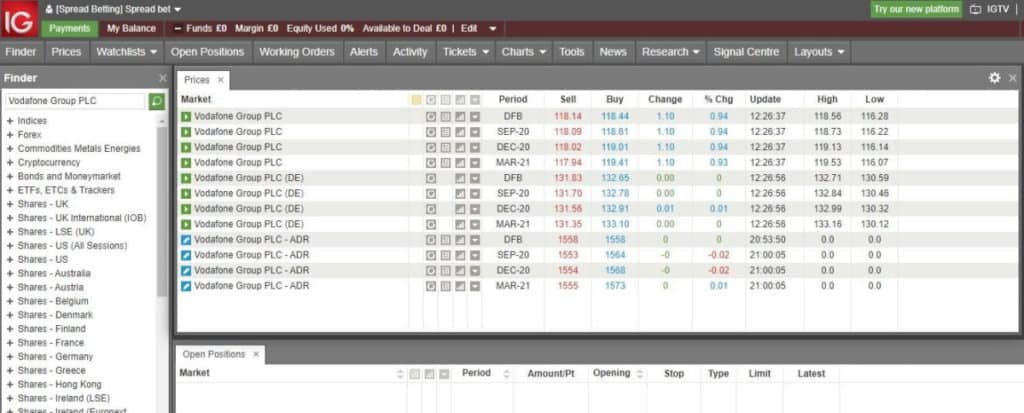Select Shares - Germany in Finder
The image size is (1024, 413).
(55, 357)
